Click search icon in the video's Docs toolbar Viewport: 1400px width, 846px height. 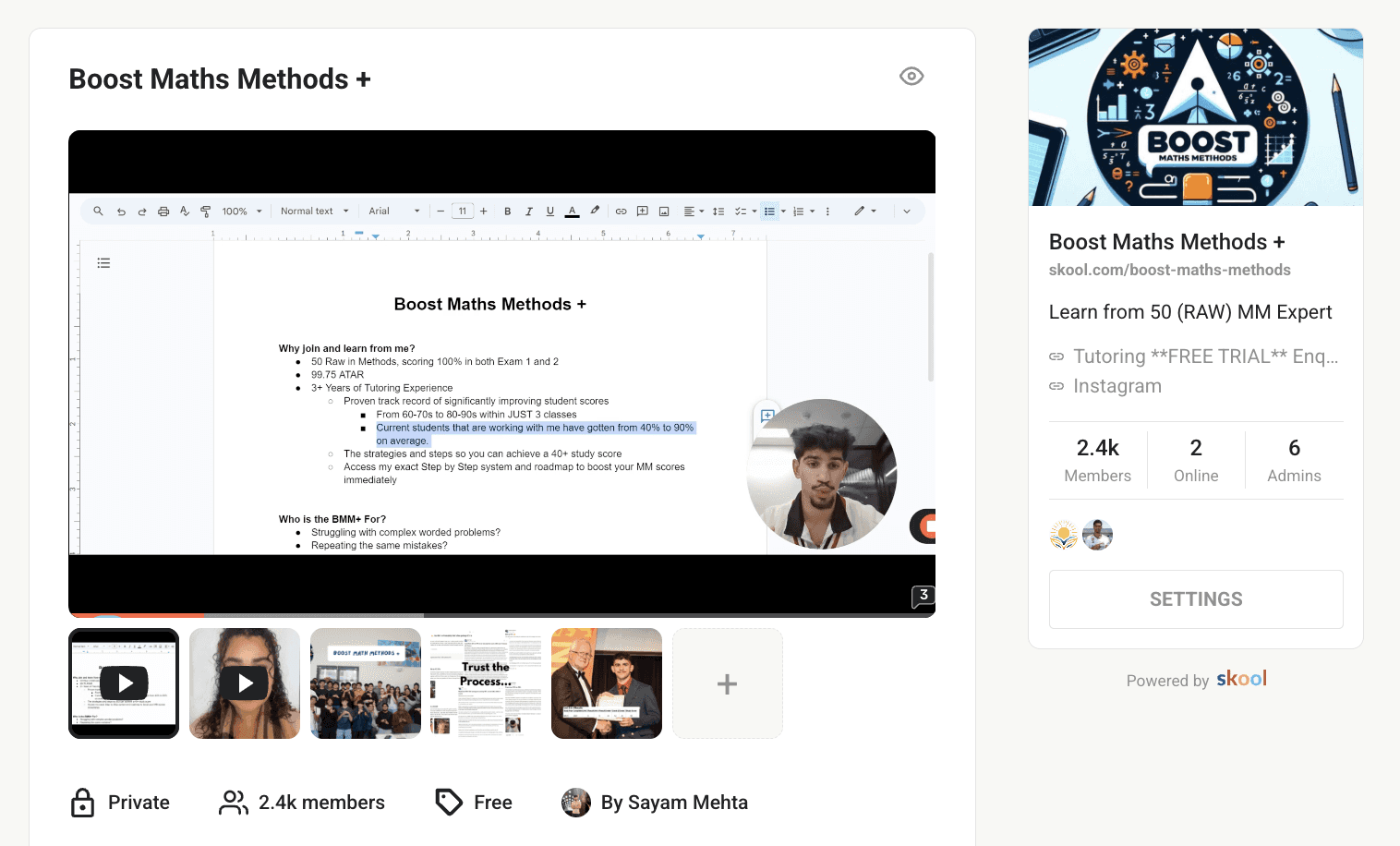[x=98, y=211]
